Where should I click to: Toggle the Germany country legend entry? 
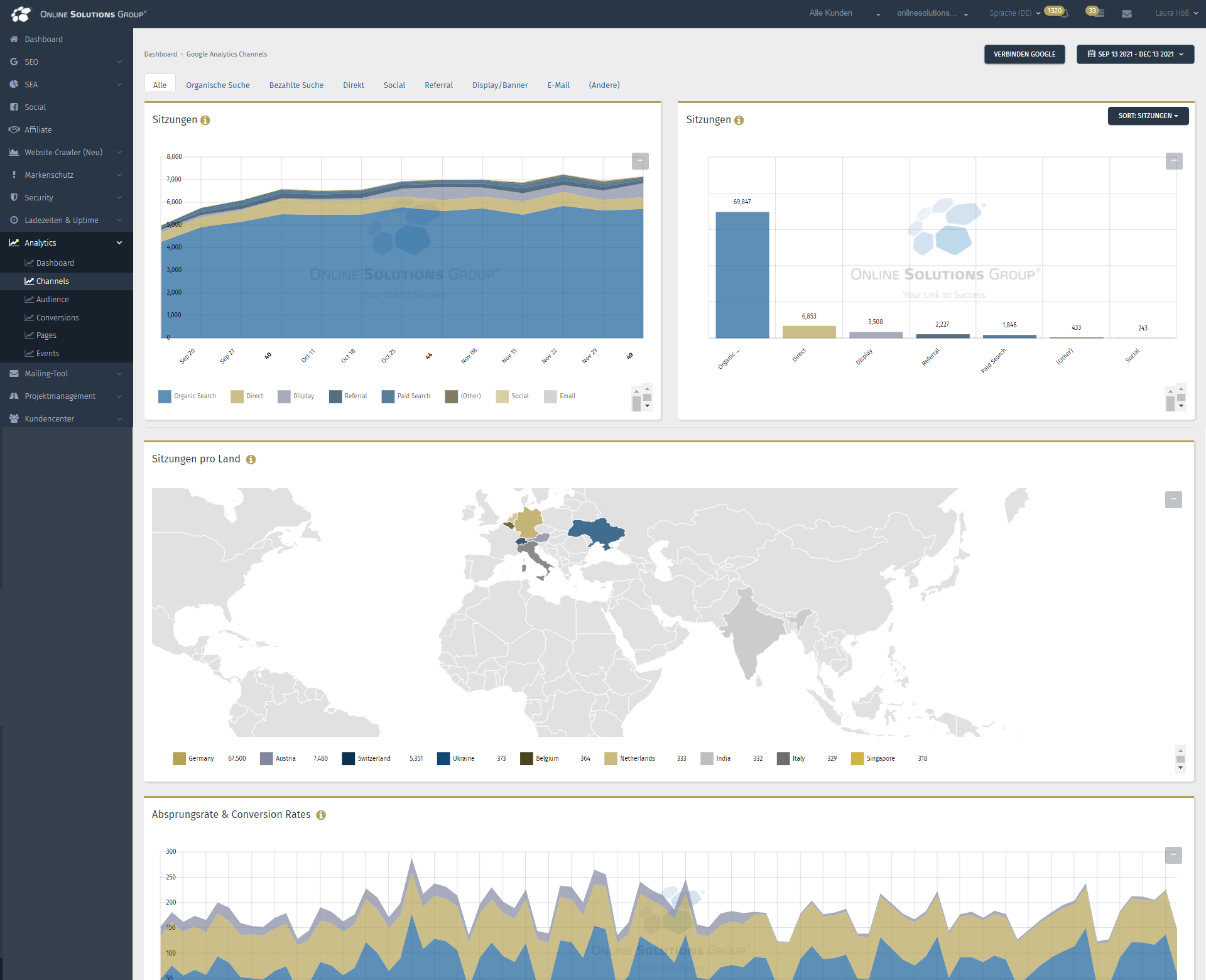(x=195, y=758)
